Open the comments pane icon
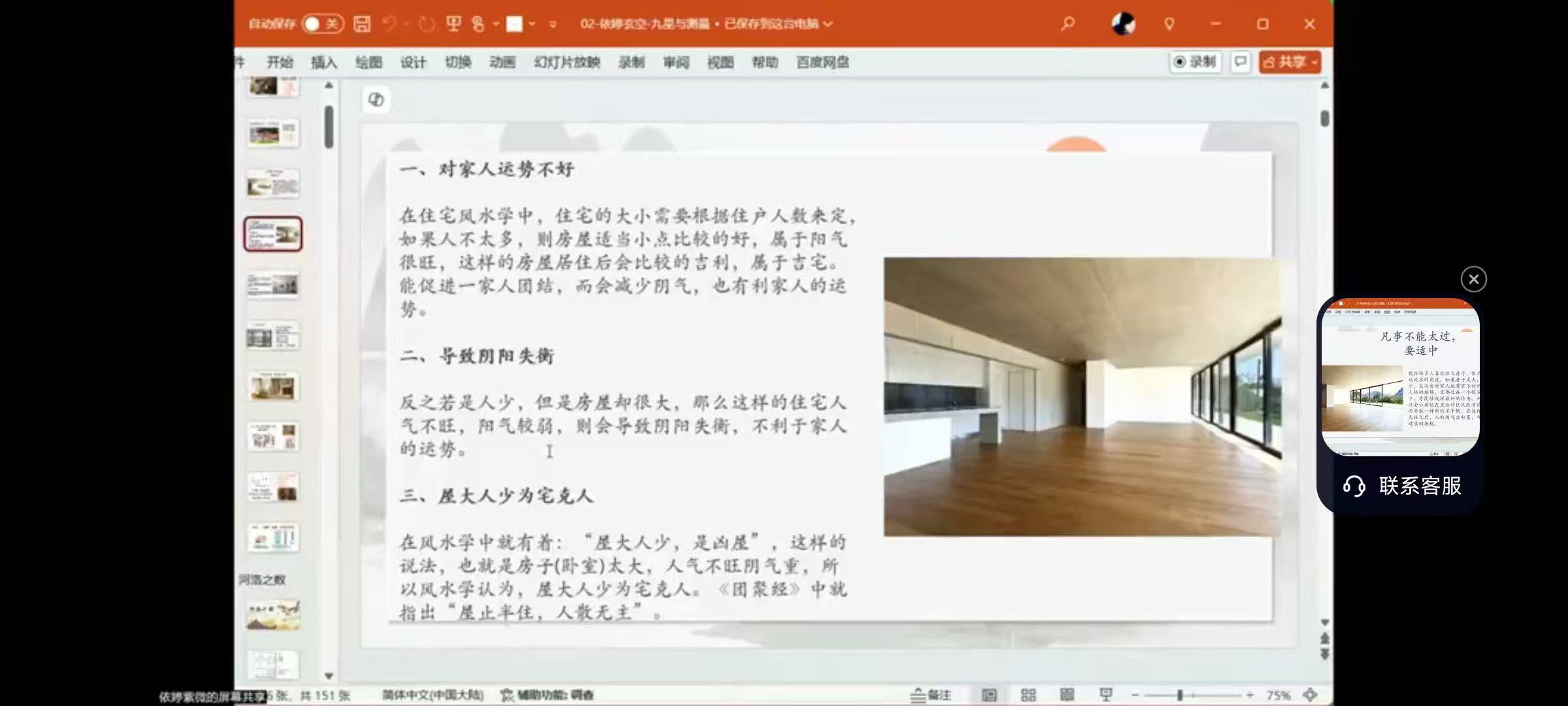 [x=1240, y=61]
